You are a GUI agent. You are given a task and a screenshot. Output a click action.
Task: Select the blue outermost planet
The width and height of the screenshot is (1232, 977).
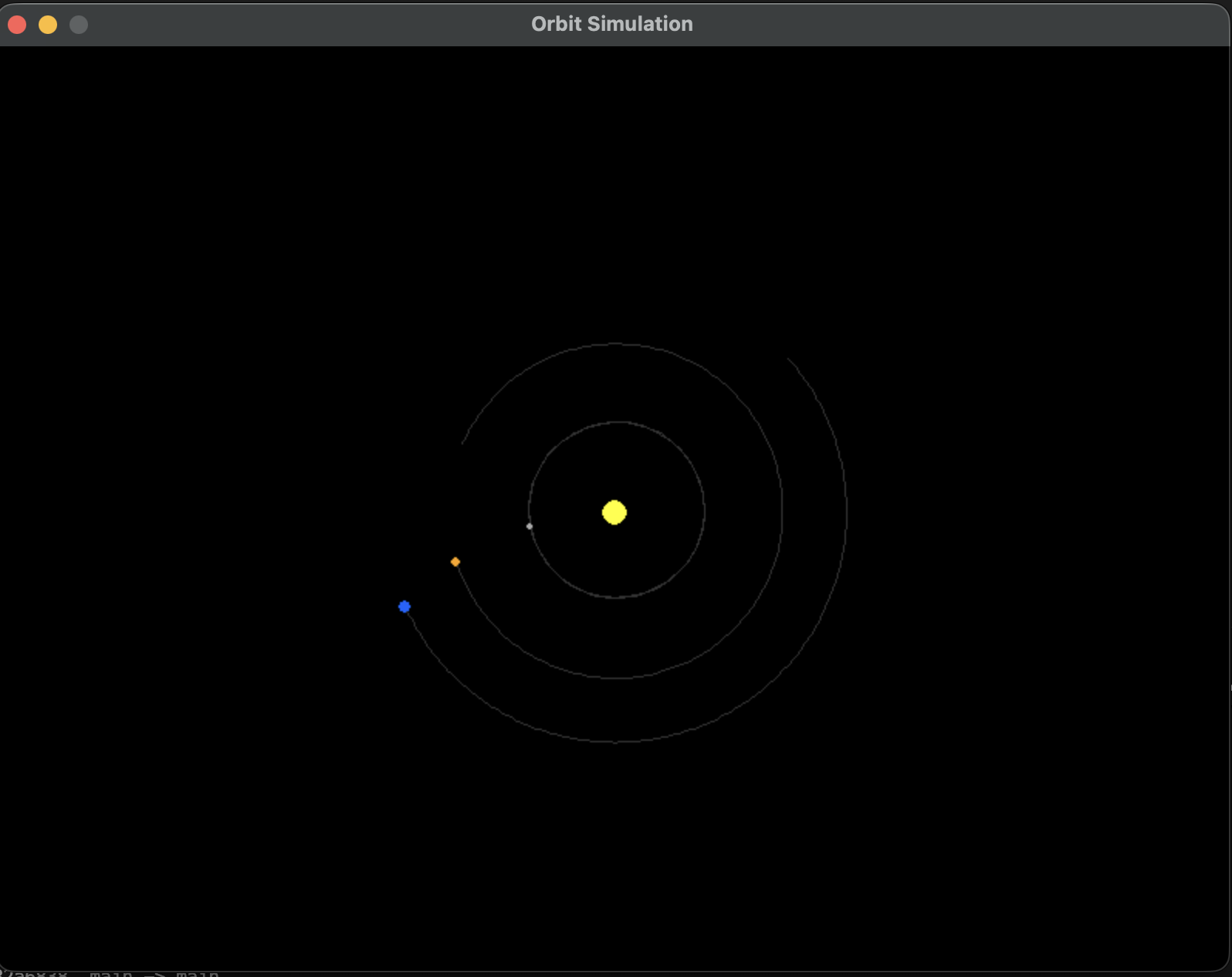click(x=404, y=607)
